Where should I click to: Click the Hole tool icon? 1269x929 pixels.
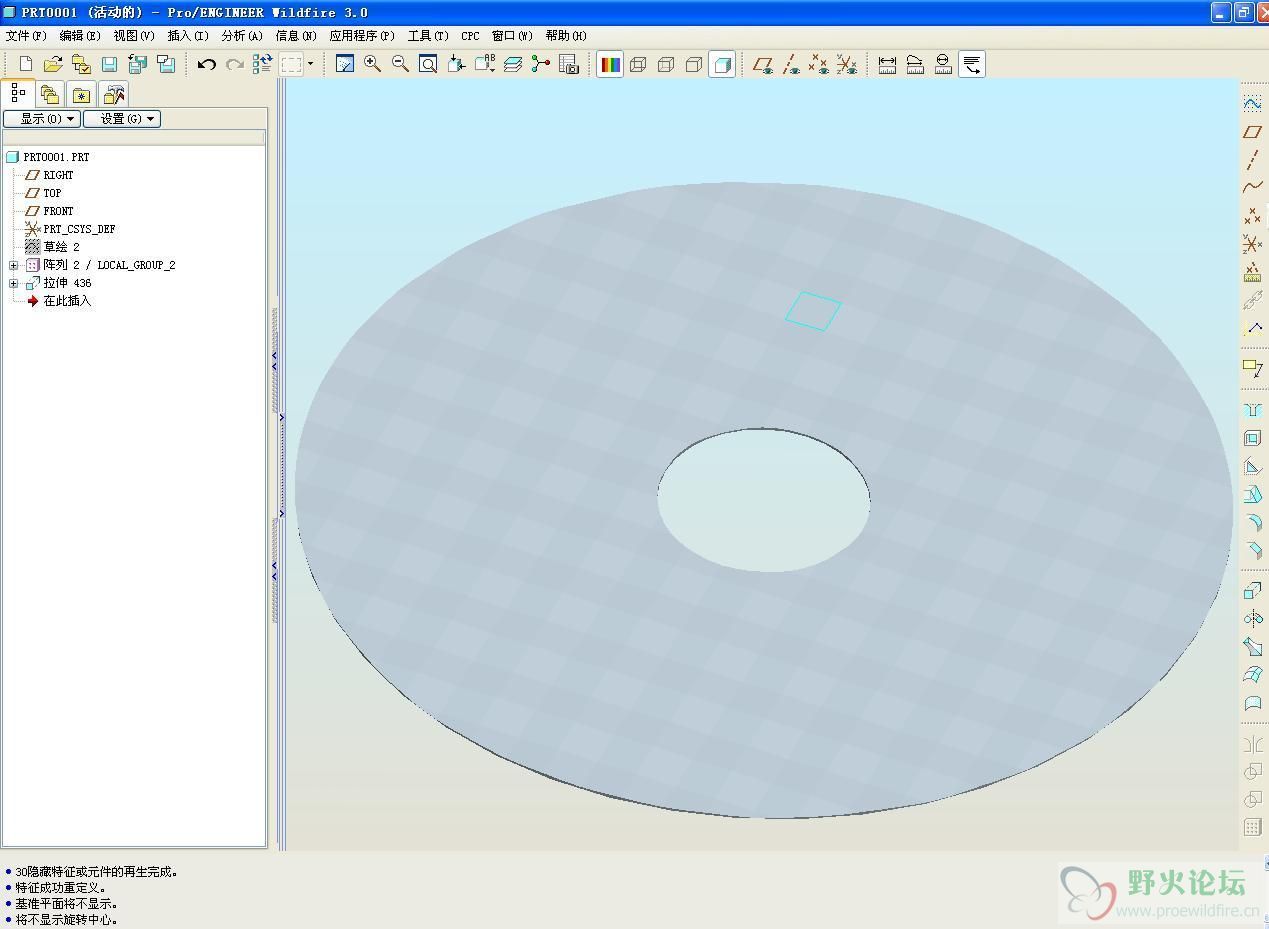click(1252, 410)
